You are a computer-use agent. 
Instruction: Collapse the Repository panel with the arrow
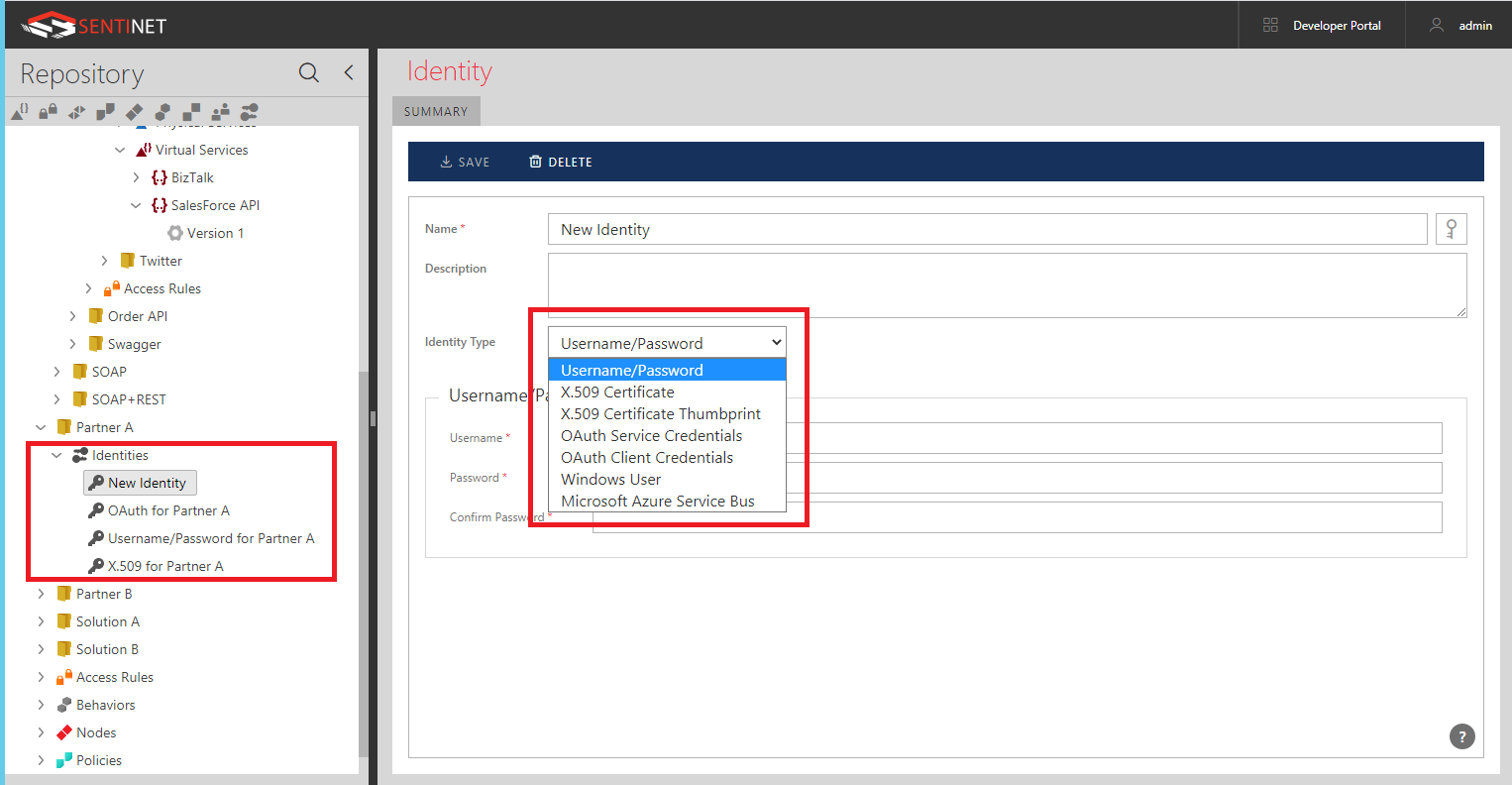(349, 72)
